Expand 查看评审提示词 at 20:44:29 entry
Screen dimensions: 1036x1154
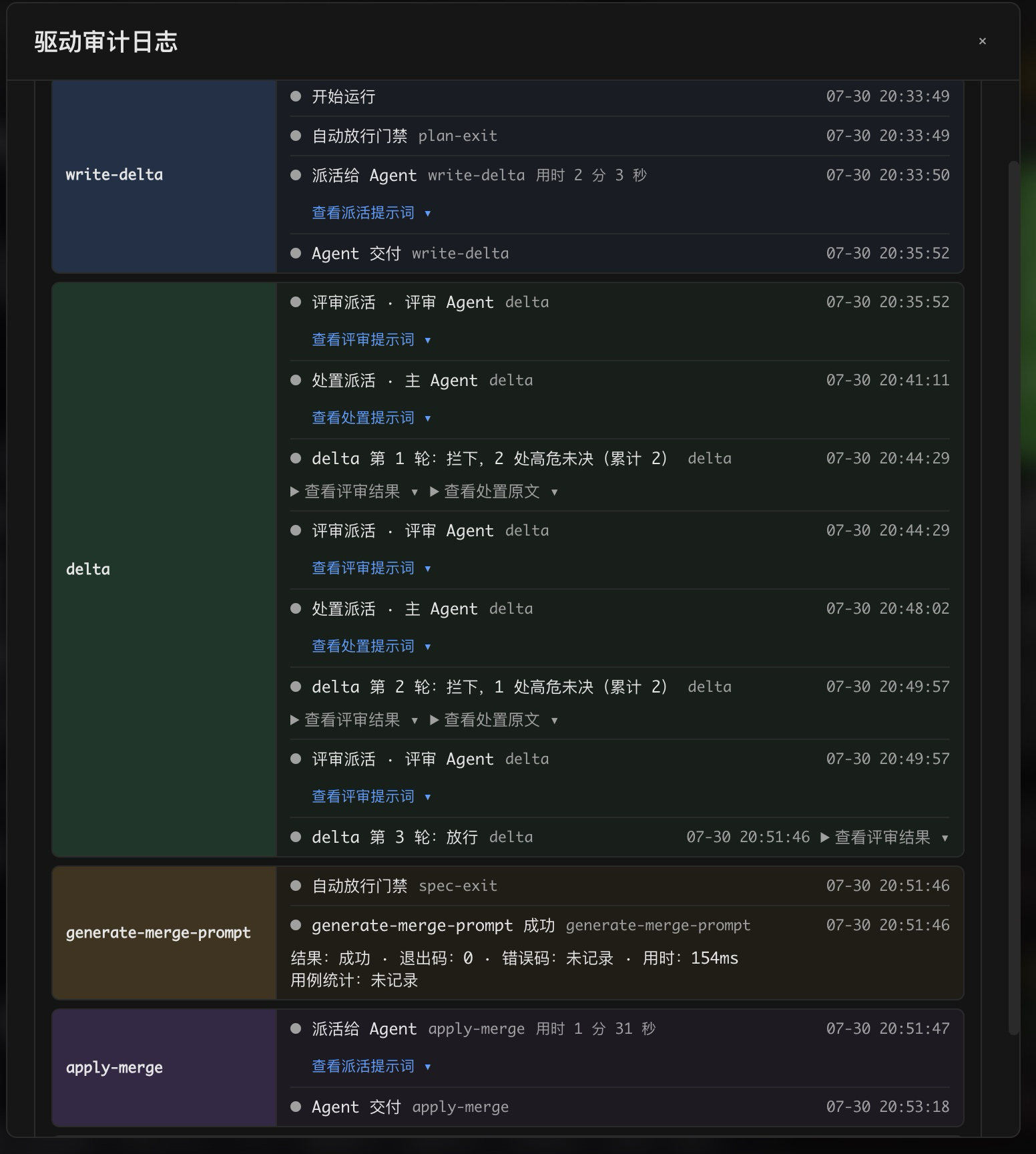coord(371,568)
